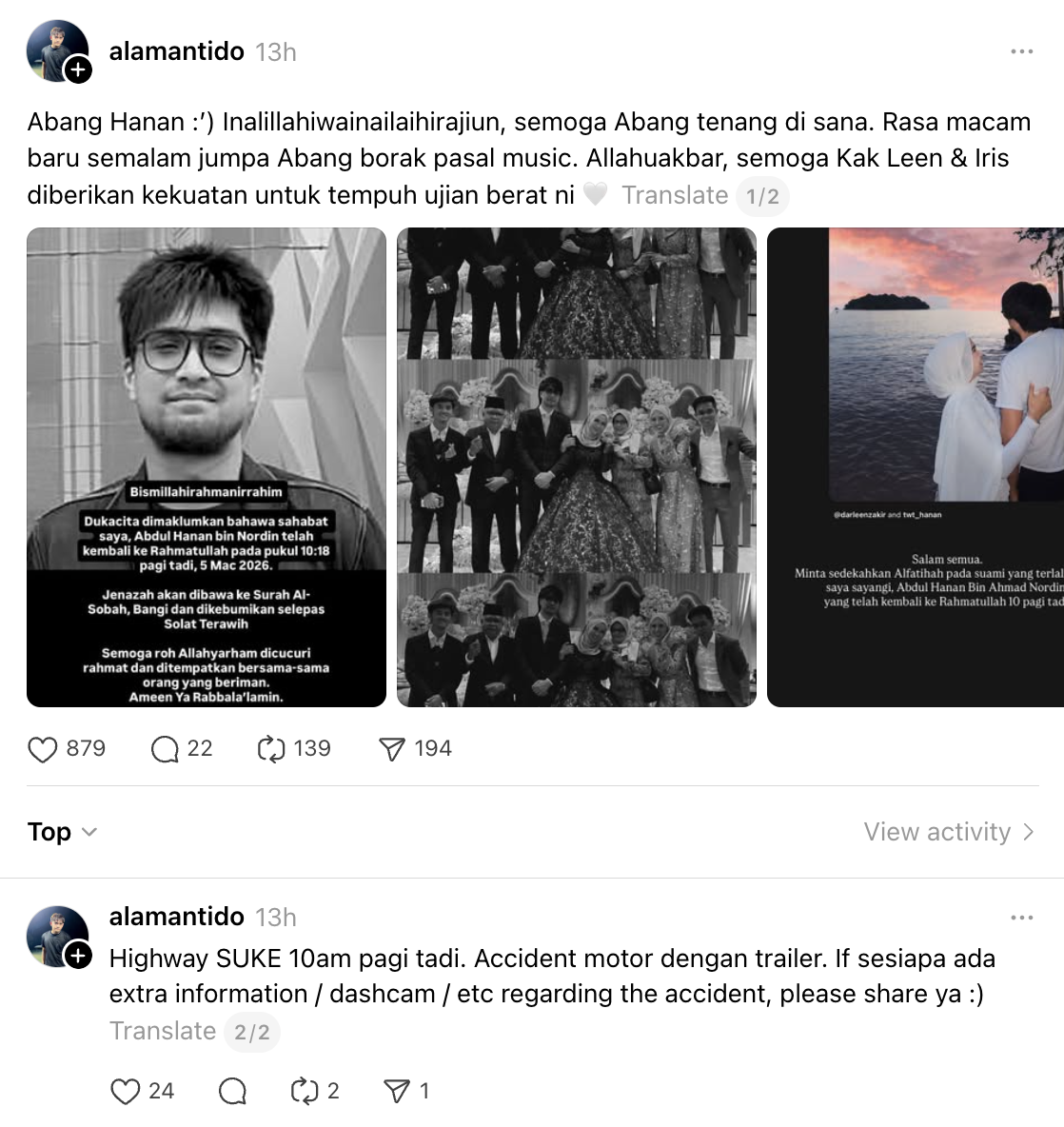The width and height of the screenshot is (1064, 1127).
Task: Reply to the Highway SUKE comment
Action: tap(232, 1091)
